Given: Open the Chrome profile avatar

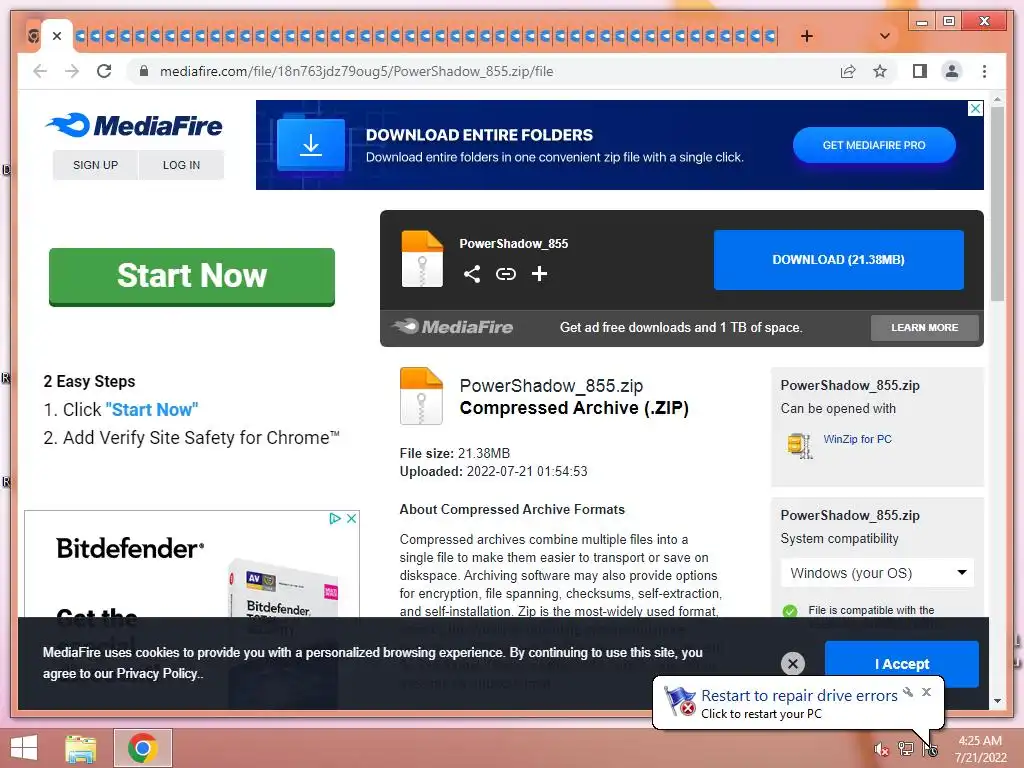Looking at the screenshot, I should 952,71.
